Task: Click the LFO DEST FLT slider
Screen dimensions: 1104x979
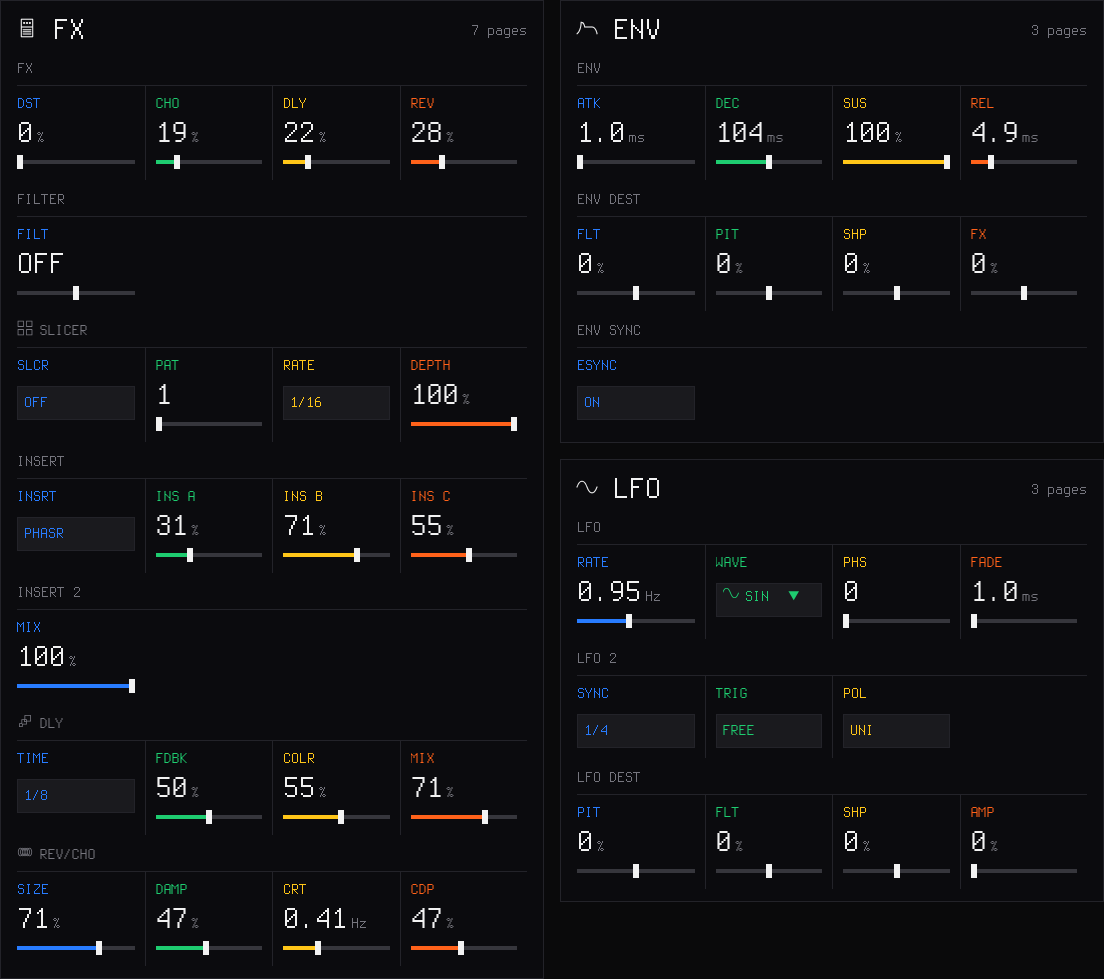Action: point(768,871)
